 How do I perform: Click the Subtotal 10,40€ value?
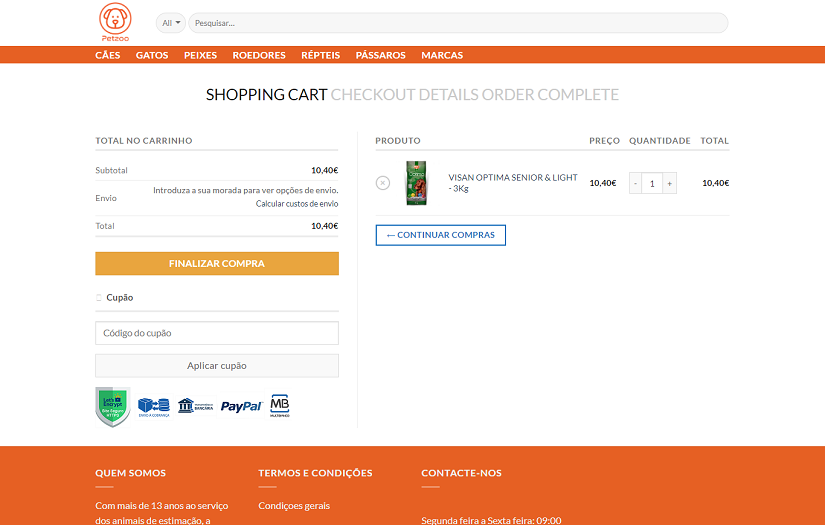[325, 170]
